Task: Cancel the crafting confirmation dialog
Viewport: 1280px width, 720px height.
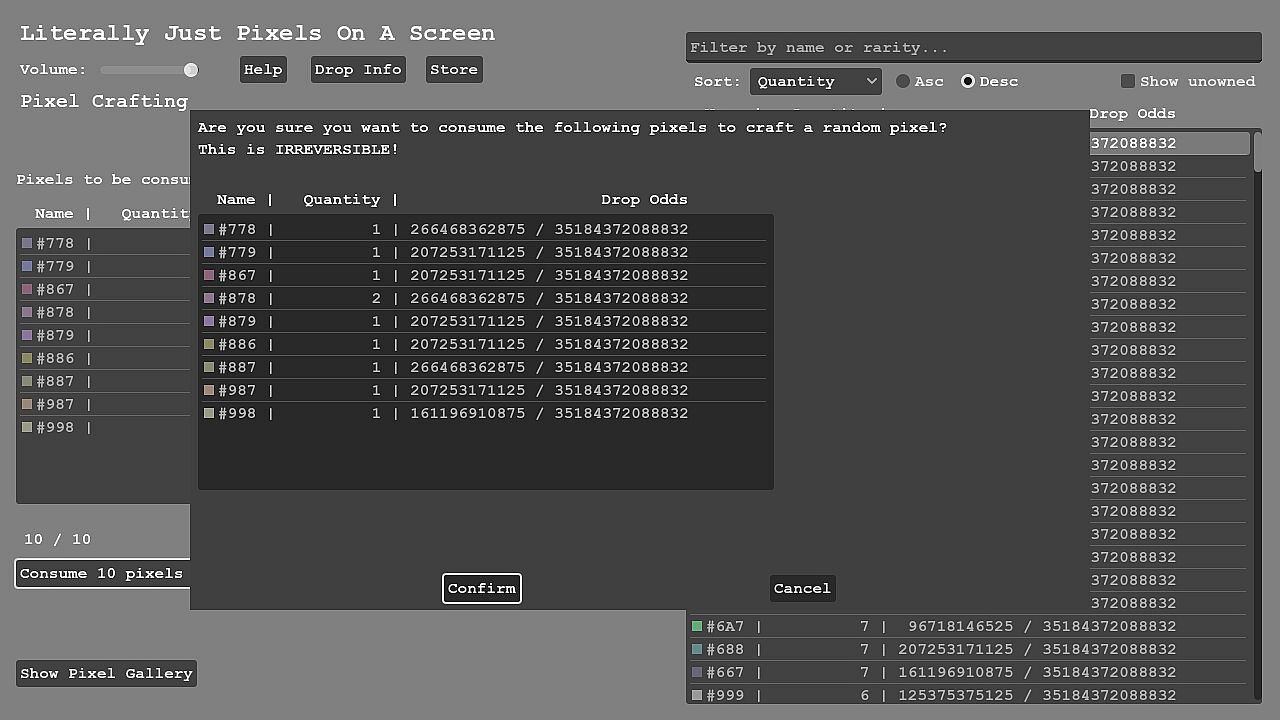Action: pyautogui.click(x=802, y=588)
